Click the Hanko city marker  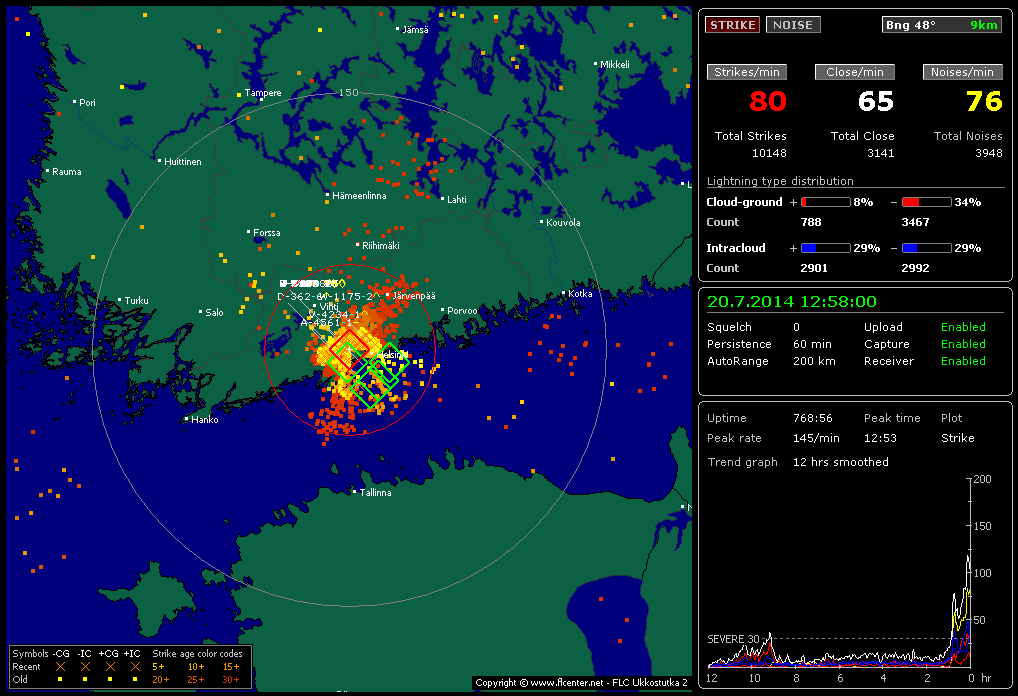pos(187,419)
